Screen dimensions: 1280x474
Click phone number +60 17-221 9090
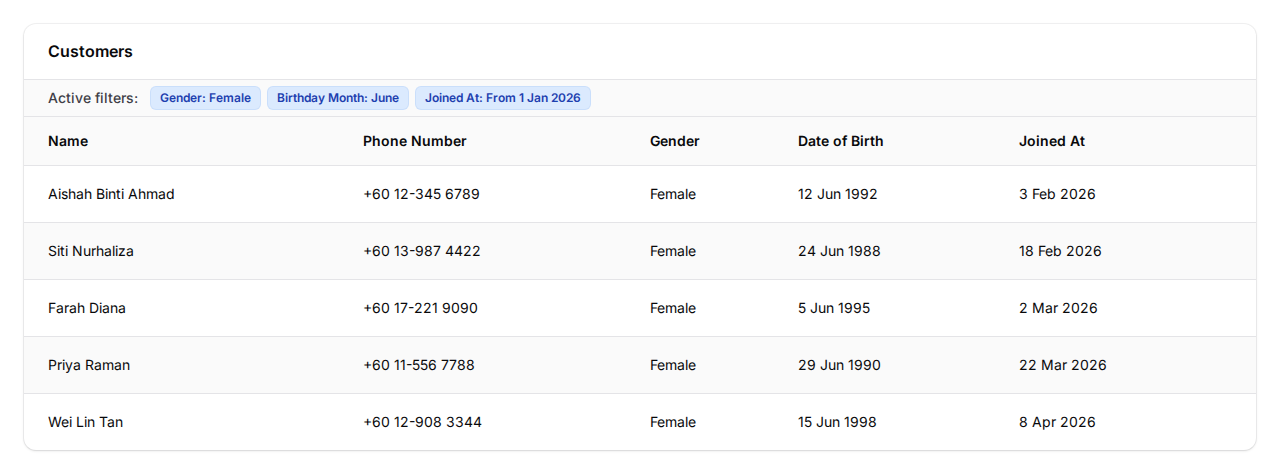pos(420,308)
